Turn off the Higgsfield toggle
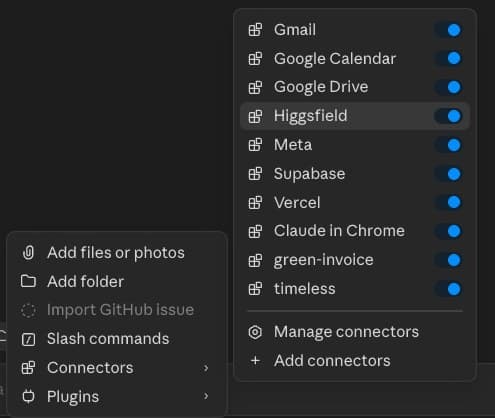 click(x=448, y=116)
